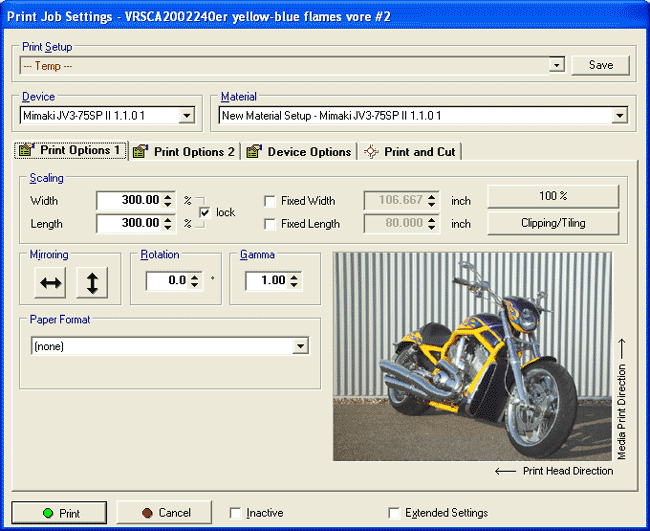The image size is (650, 531).
Task: Check the Inactive checkbox
Action: click(x=235, y=513)
